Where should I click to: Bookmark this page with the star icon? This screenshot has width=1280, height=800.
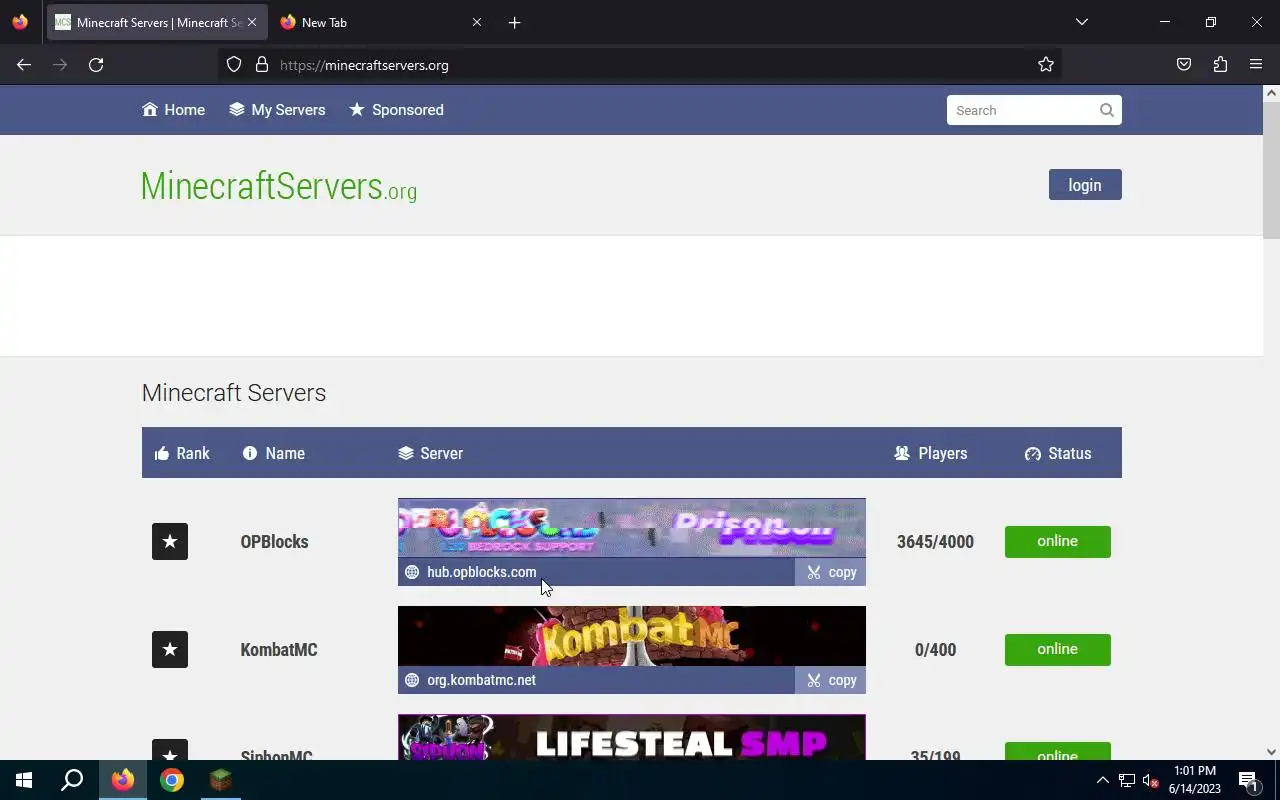coord(1046,65)
